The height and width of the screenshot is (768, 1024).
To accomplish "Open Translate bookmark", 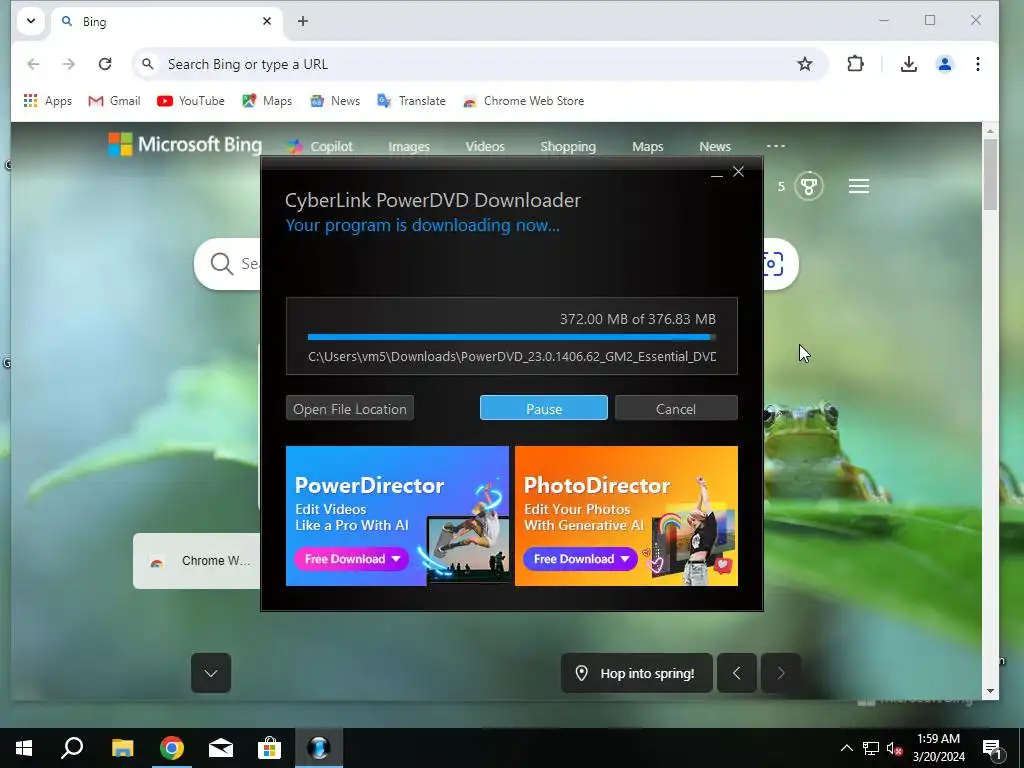I will (x=411, y=101).
